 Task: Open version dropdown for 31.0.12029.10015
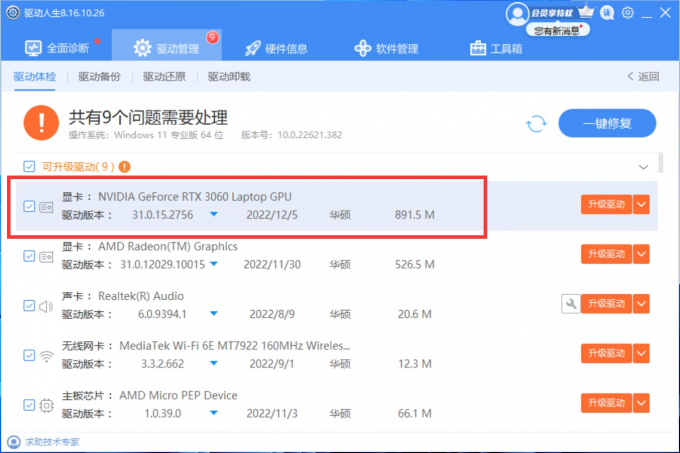click(214, 264)
